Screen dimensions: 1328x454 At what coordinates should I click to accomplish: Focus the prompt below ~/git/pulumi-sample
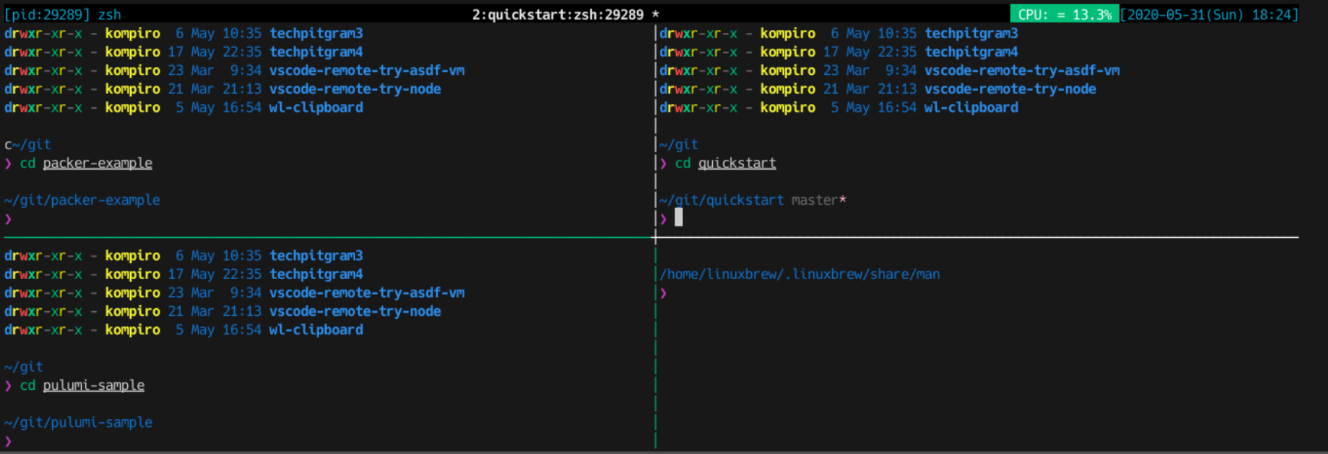pyautogui.click(x=8, y=440)
